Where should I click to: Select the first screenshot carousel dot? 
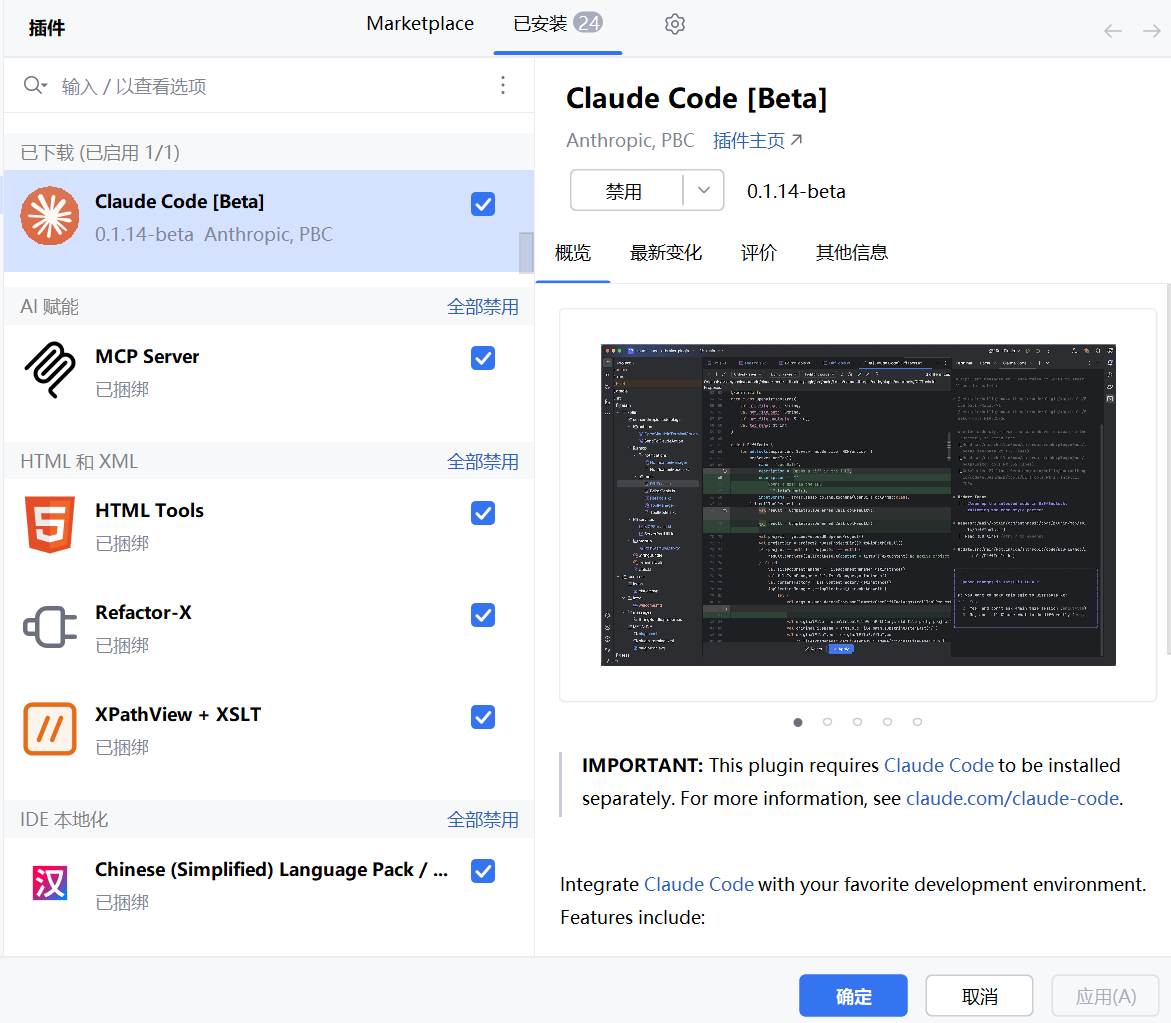click(798, 722)
